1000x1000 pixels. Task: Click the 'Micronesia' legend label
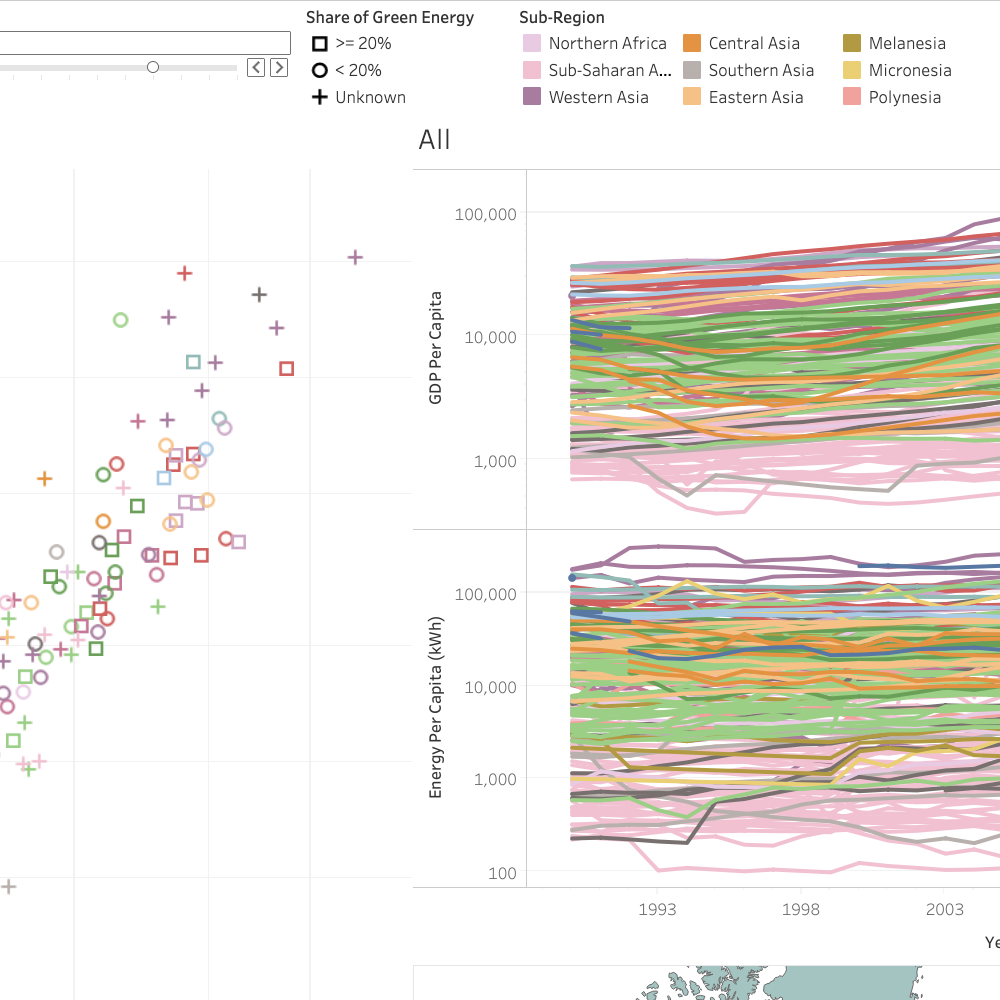click(910, 70)
